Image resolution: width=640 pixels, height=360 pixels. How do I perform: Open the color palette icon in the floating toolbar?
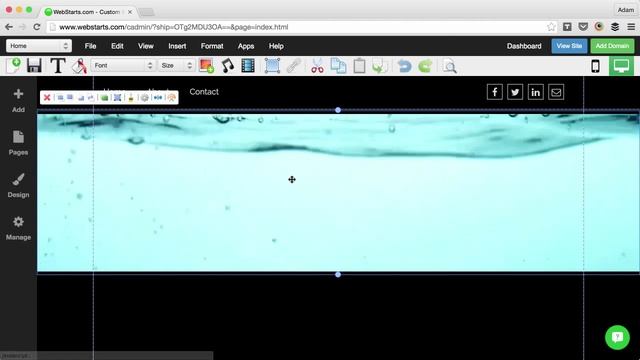coord(171,98)
